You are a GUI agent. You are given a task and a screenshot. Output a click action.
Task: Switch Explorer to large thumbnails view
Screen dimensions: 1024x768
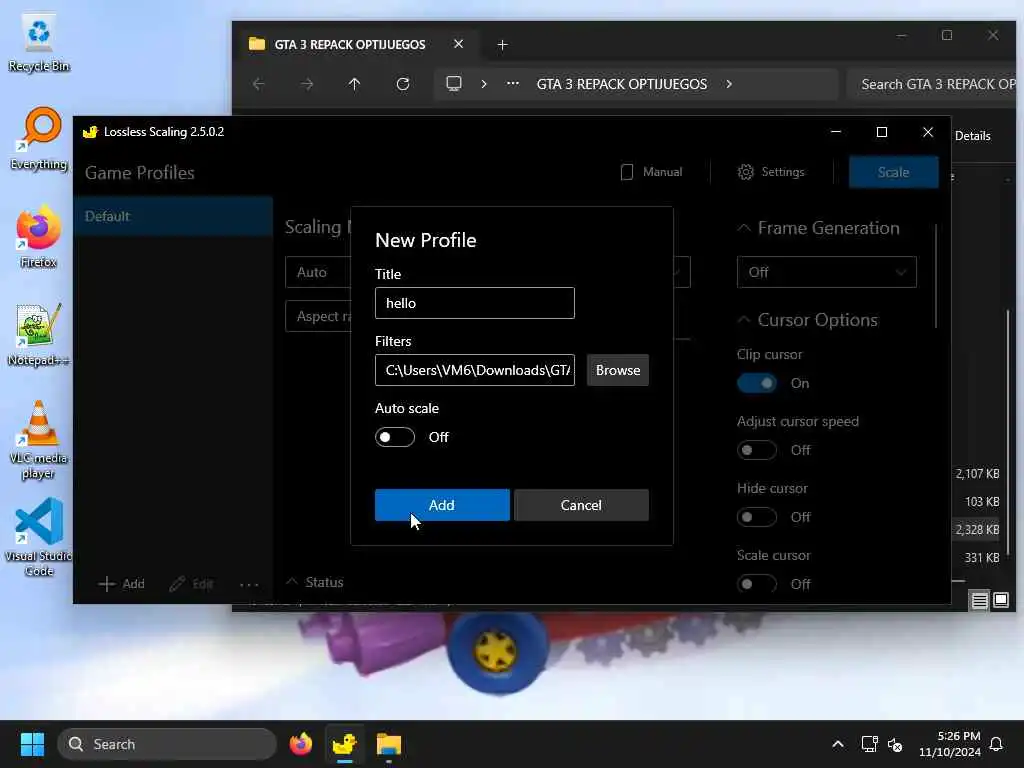(1001, 600)
